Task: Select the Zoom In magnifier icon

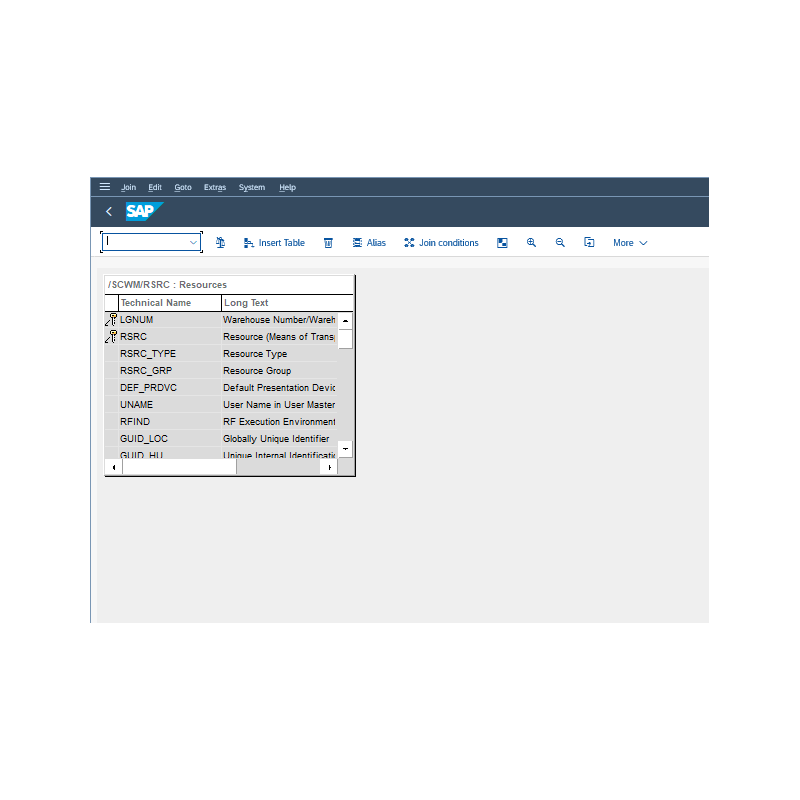Action: tap(531, 242)
